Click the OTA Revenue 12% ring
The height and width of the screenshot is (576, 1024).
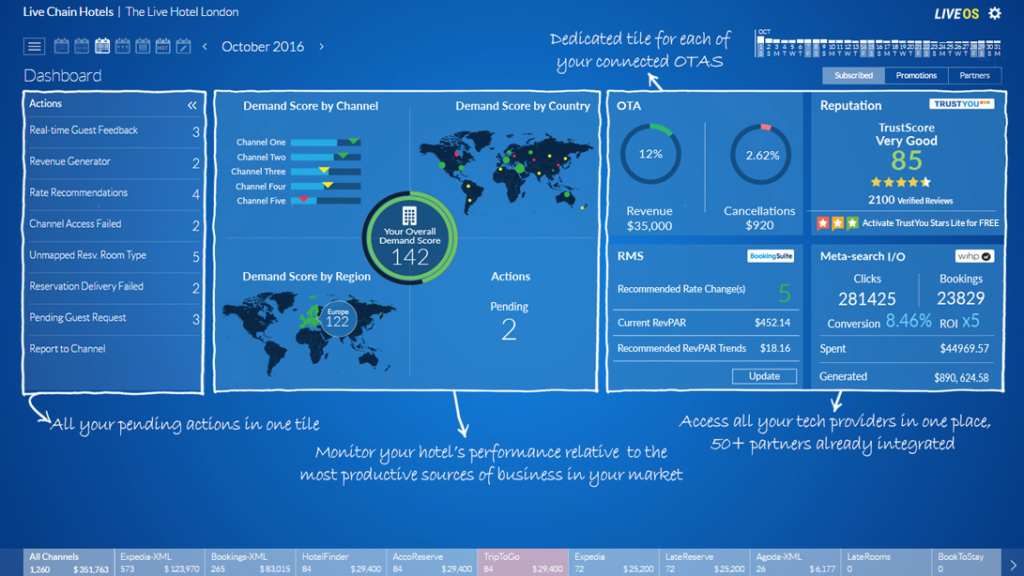650,154
